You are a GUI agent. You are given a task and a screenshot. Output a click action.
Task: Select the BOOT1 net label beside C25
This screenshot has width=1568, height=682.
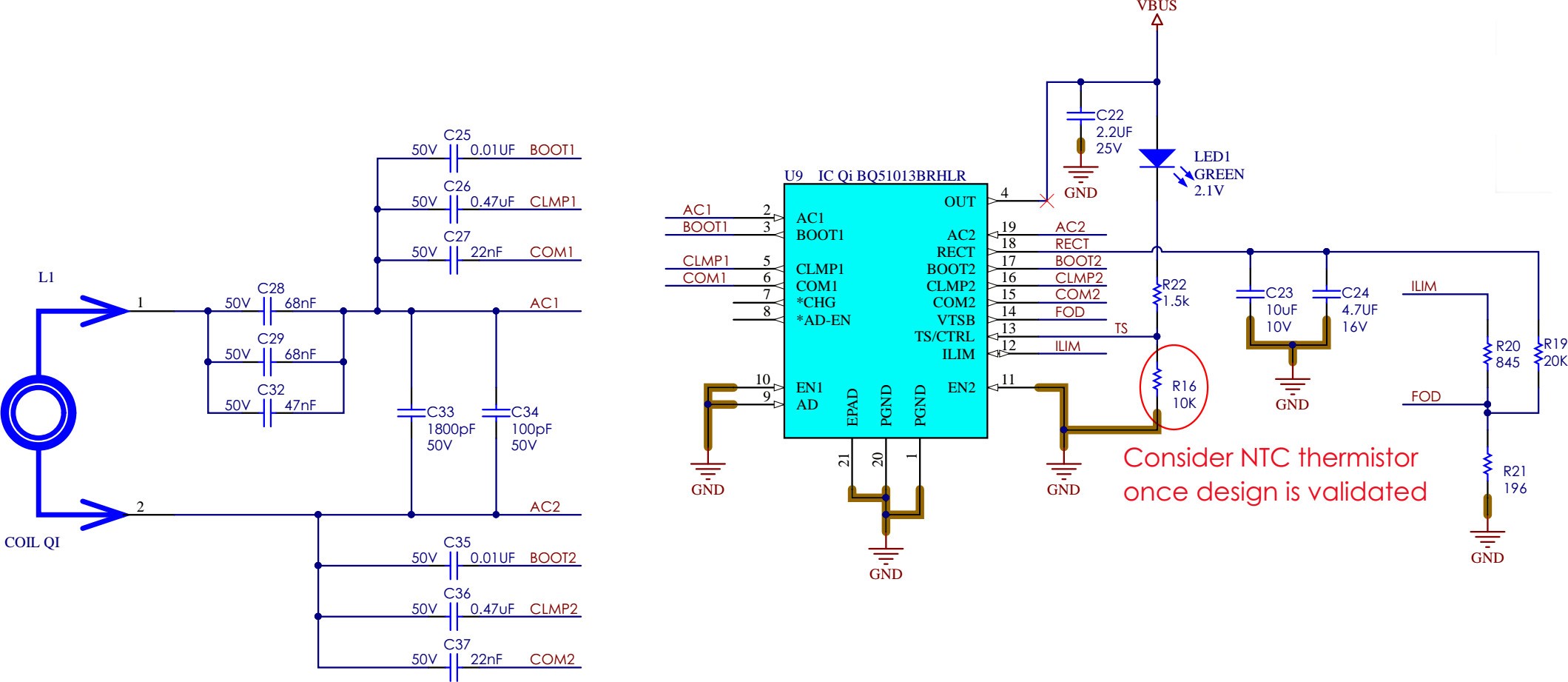click(x=552, y=150)
